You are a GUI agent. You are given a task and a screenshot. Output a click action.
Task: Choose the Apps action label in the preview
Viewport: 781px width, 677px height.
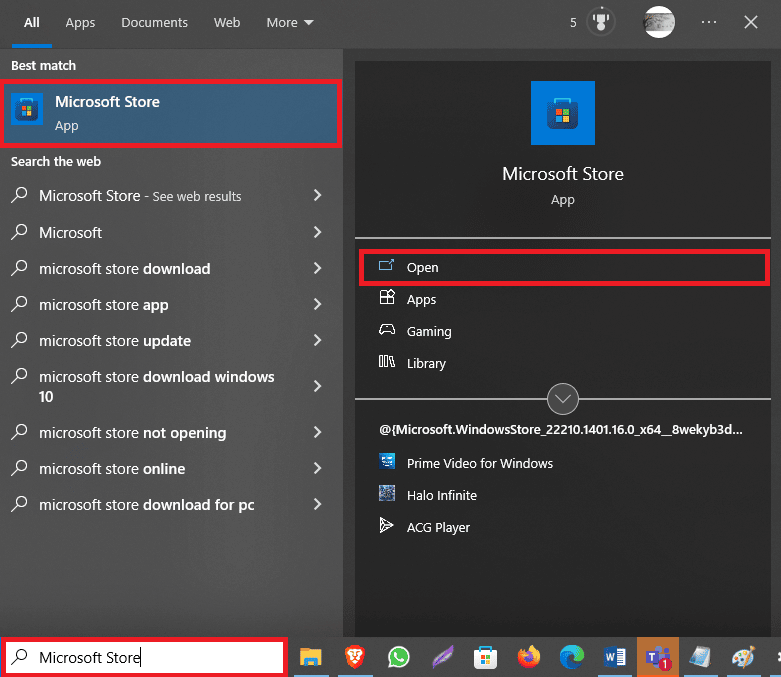tap(421, 299)
